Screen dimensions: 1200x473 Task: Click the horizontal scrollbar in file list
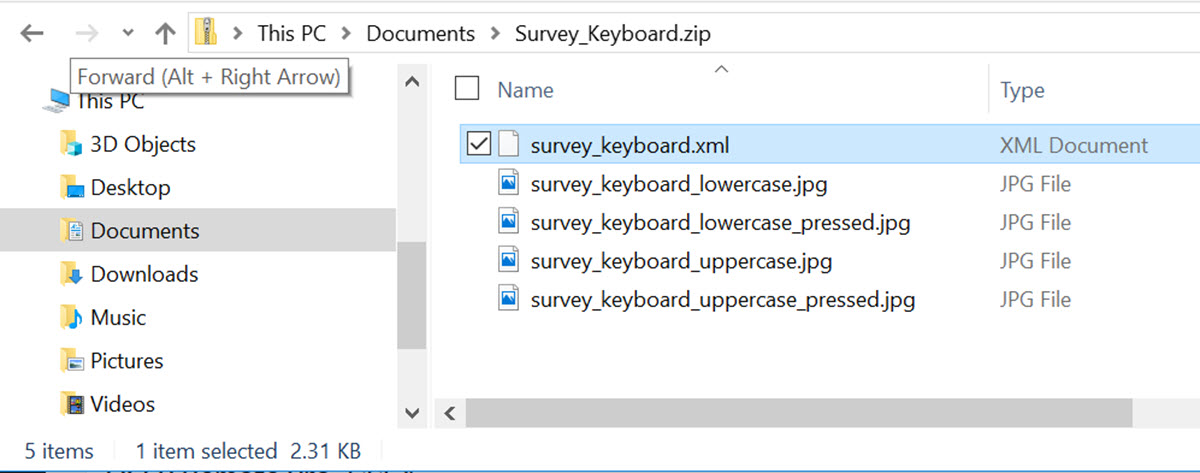[798, 412]
